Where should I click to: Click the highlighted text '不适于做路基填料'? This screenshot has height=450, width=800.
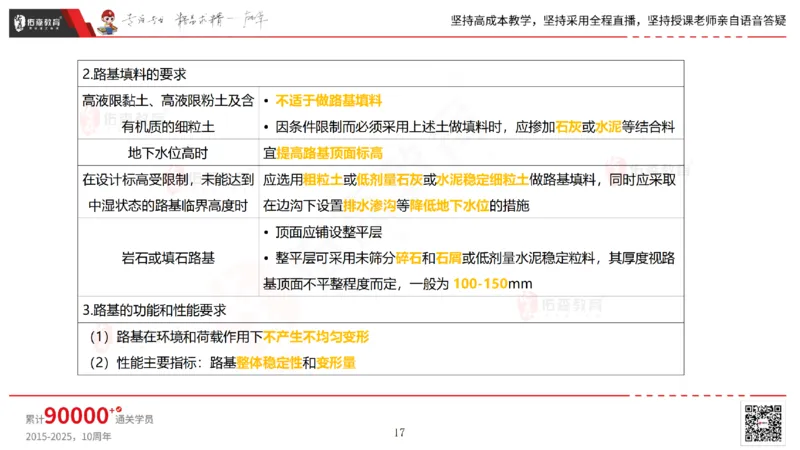click(329, 101)
